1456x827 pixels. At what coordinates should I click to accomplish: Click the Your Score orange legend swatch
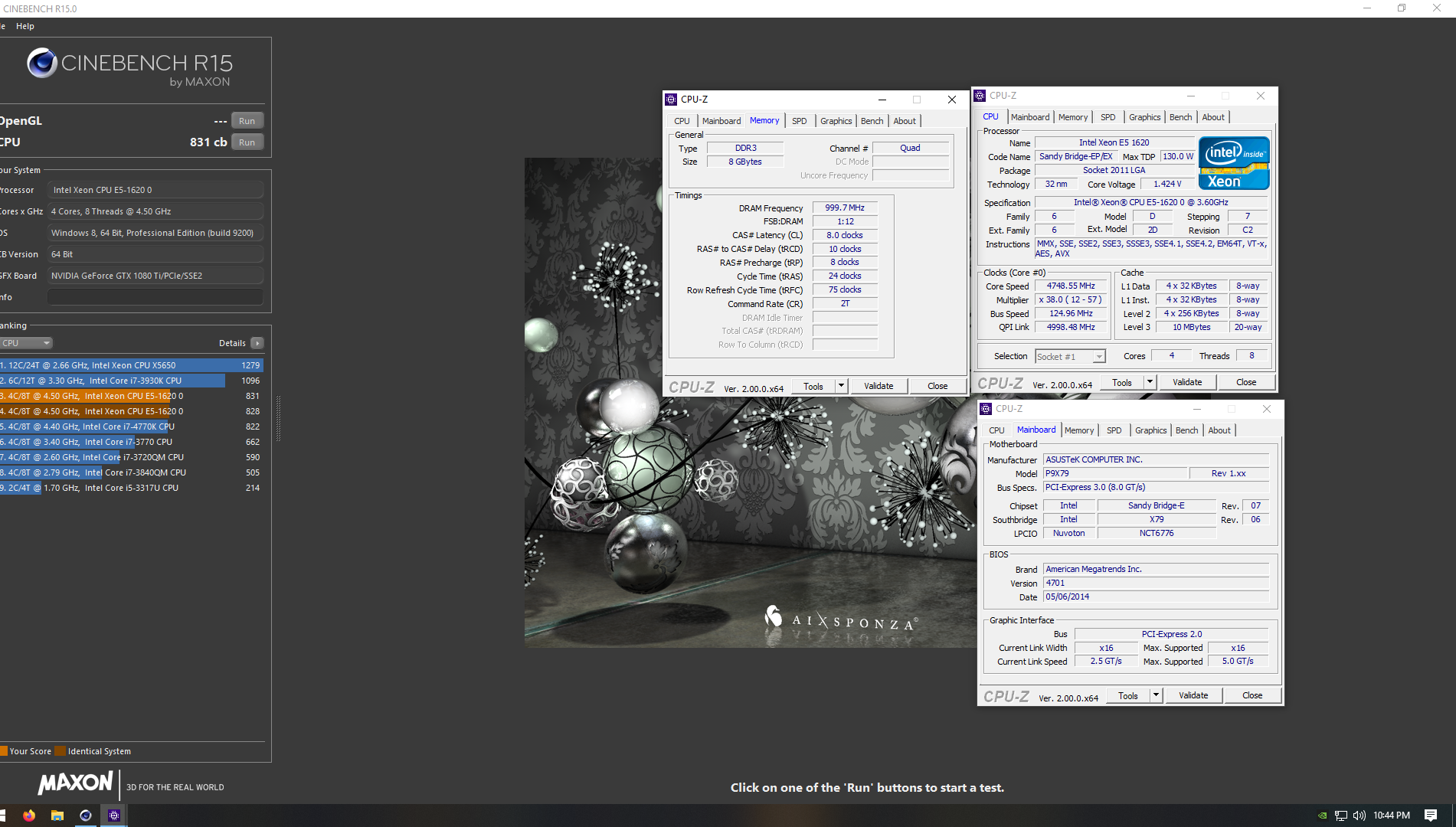(4, 751)
